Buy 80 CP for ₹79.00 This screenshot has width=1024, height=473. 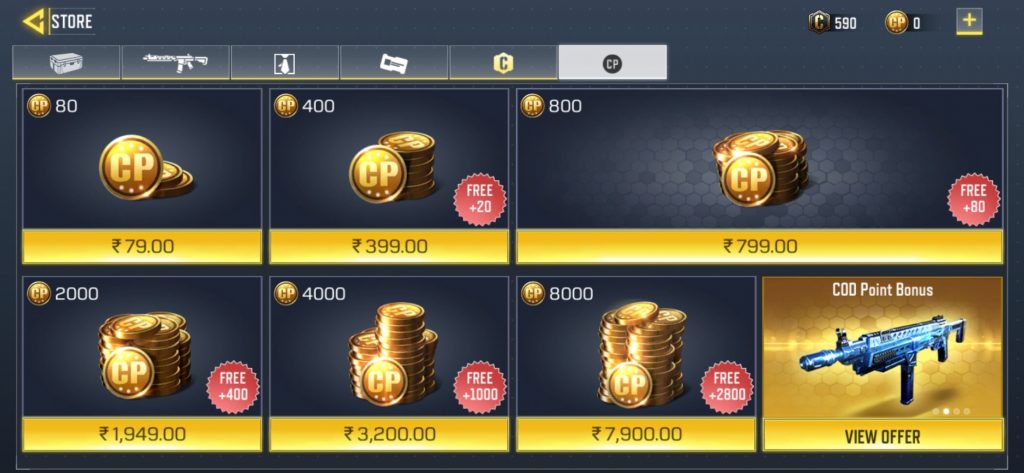pyautogui.click(x=142, y=246)
